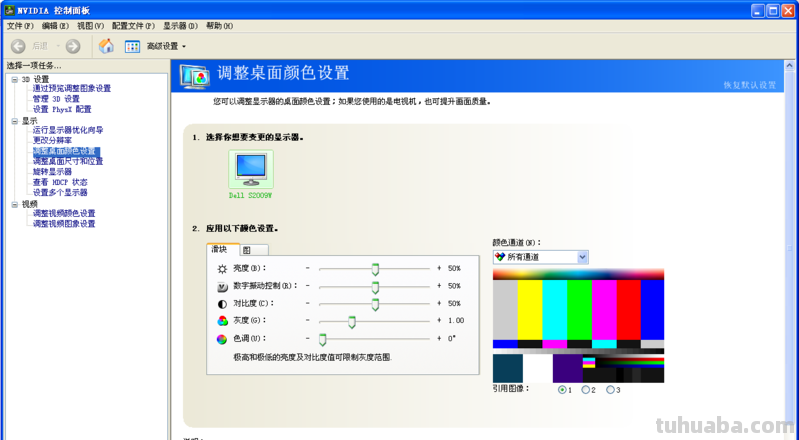Screen dimensions: 799x440
Task: Click the color bars reference image
Action: coord(578,326)
